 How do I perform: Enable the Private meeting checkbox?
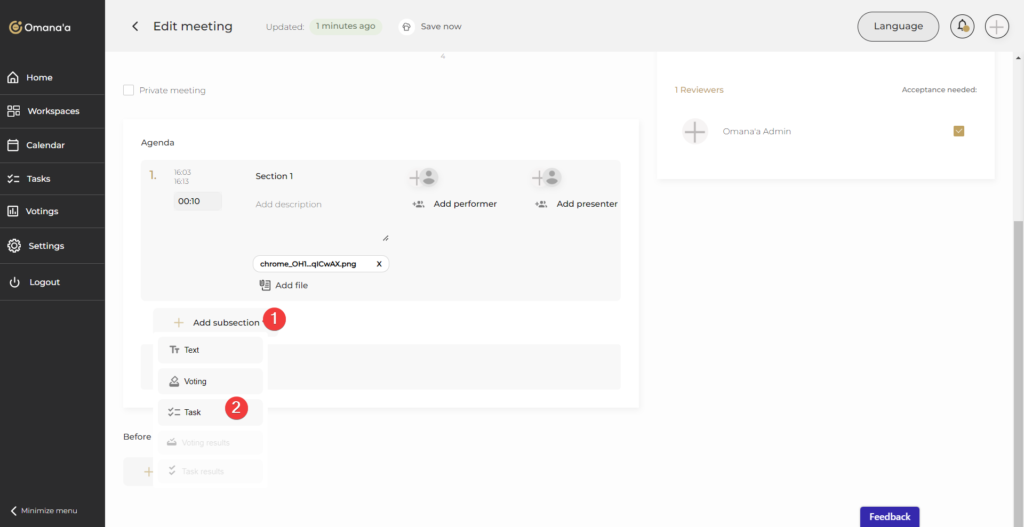point(128,90)
